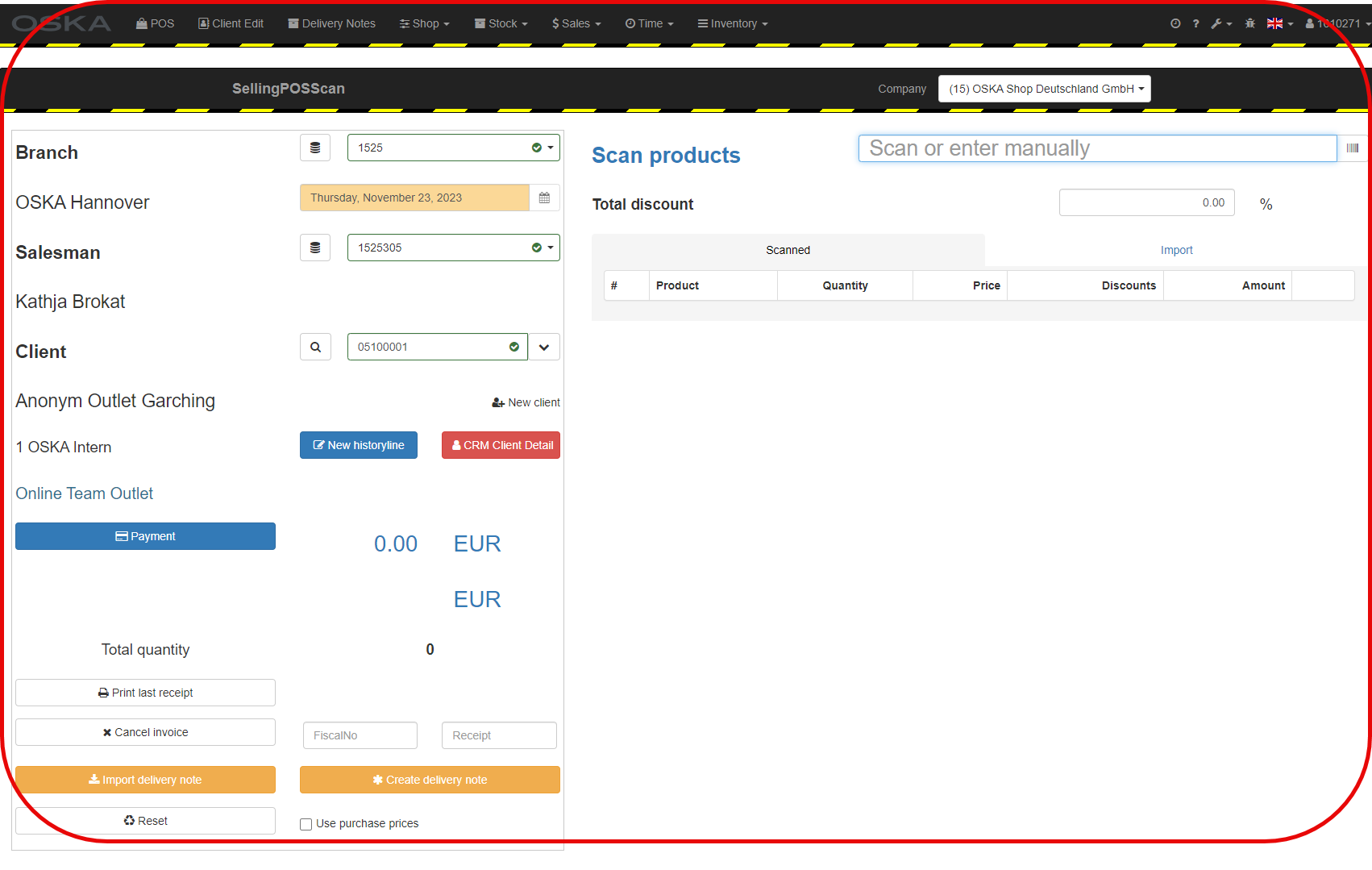Expand the client chevron dropdown
Image resolution: width=1372 pixels, height=870 pixels.
click(x=544, y=347)
